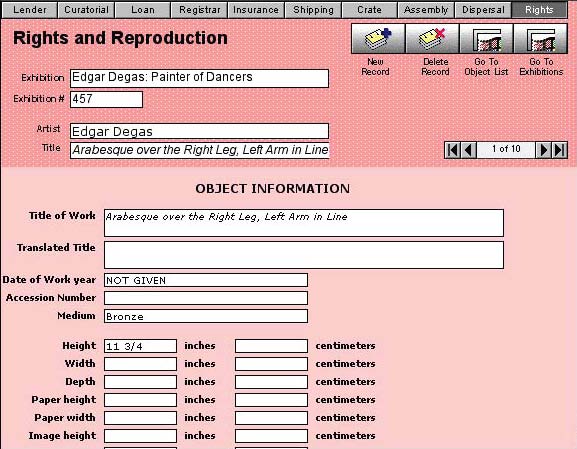Click the '1 of 10' record counter
Viewport: 577px width, 449px height.
[x=506, y=149]
